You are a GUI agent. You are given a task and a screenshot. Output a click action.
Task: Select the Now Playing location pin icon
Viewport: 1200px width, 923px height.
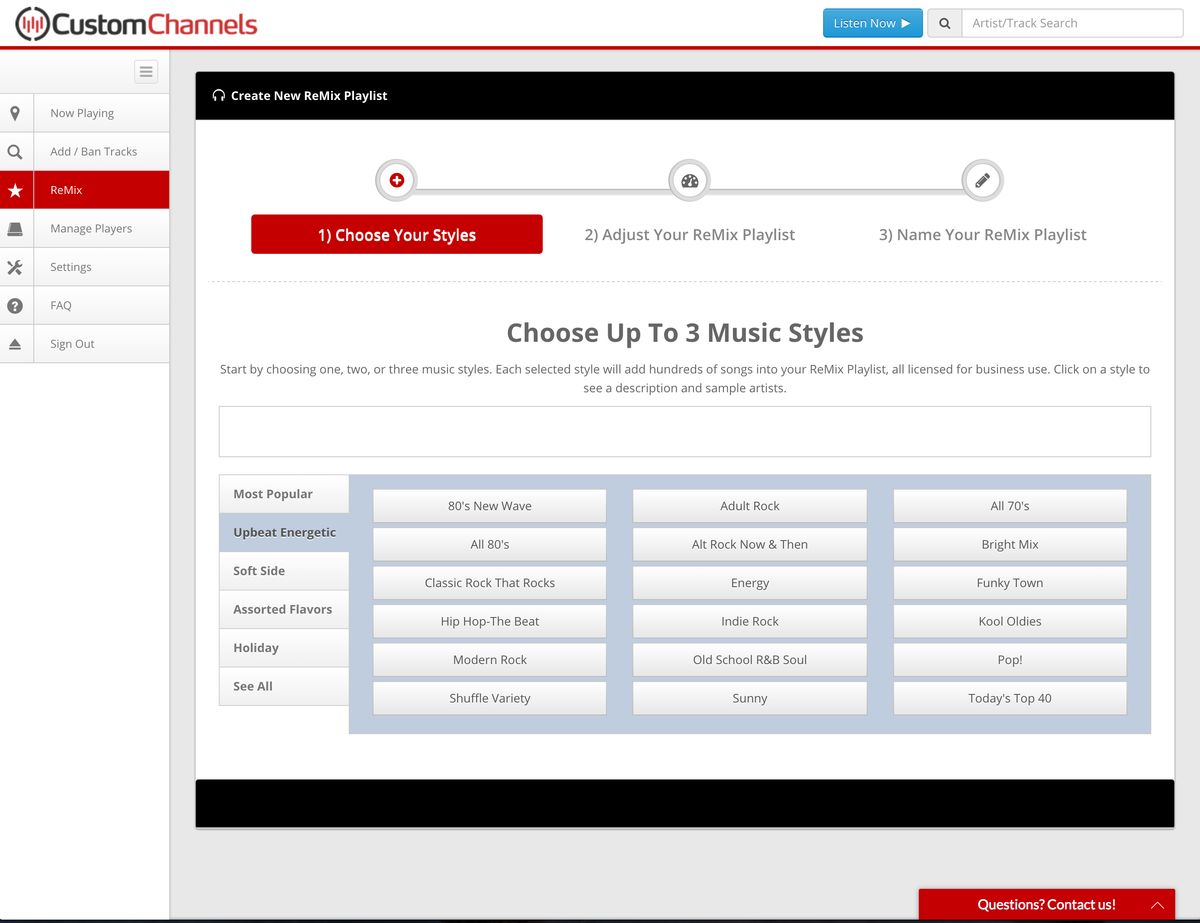coord(16,113)
